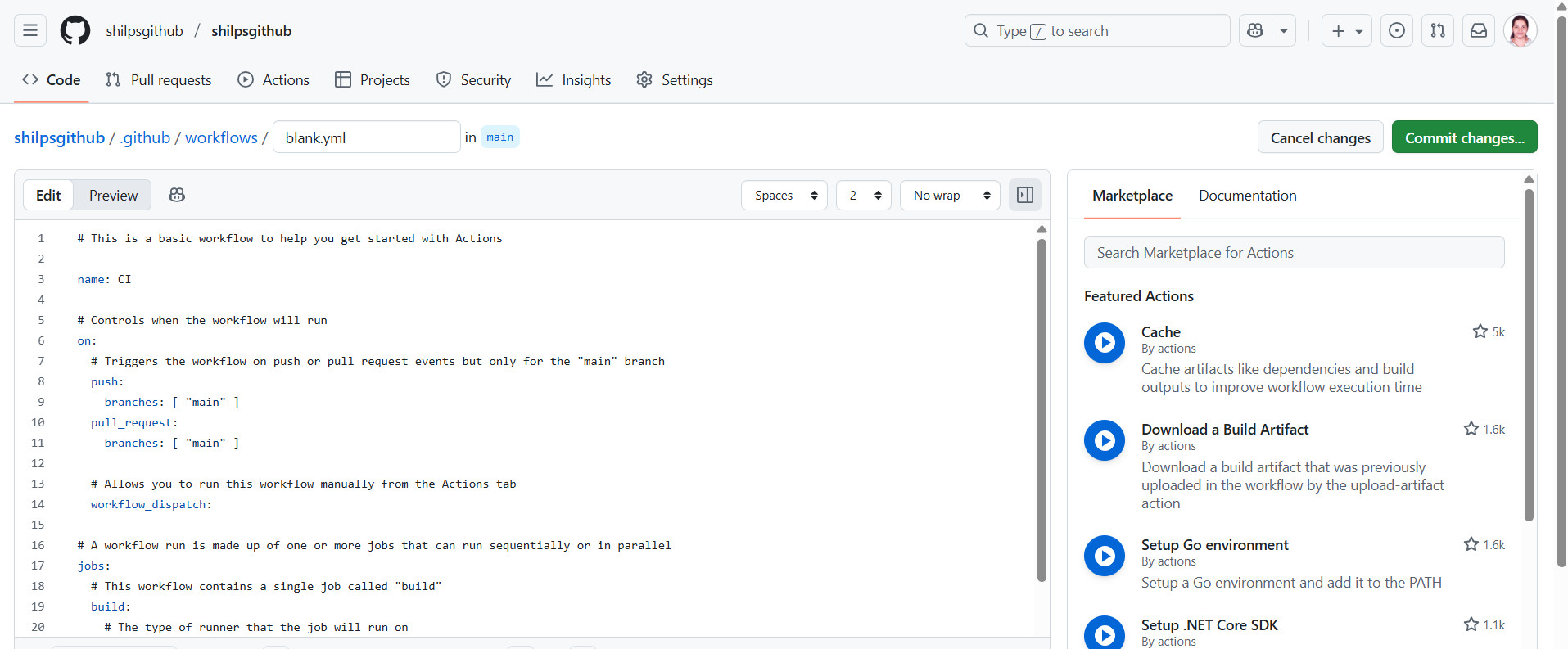Click the Search Marketplace for Actions field
The image size is (1568, 649).
click(1294, 253)
